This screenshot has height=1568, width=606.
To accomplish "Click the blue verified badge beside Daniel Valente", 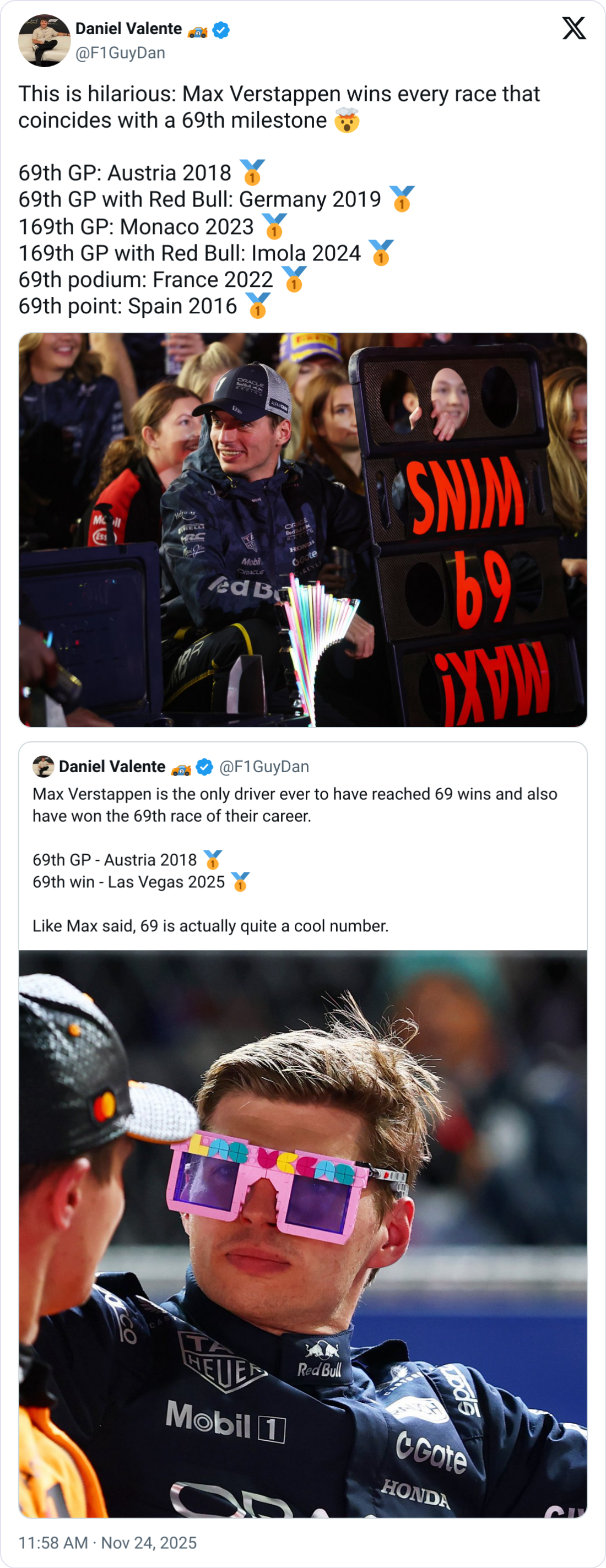I will (221, 29).
